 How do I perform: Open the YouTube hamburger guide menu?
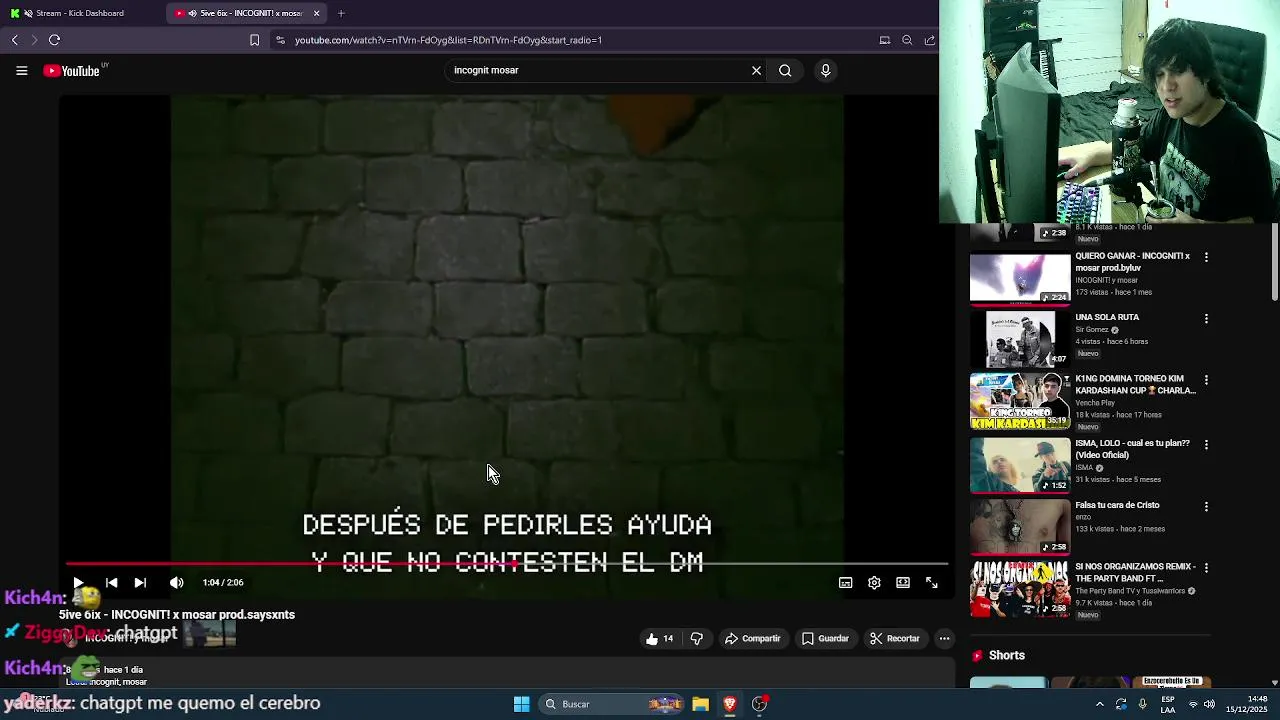pos(21,71)
